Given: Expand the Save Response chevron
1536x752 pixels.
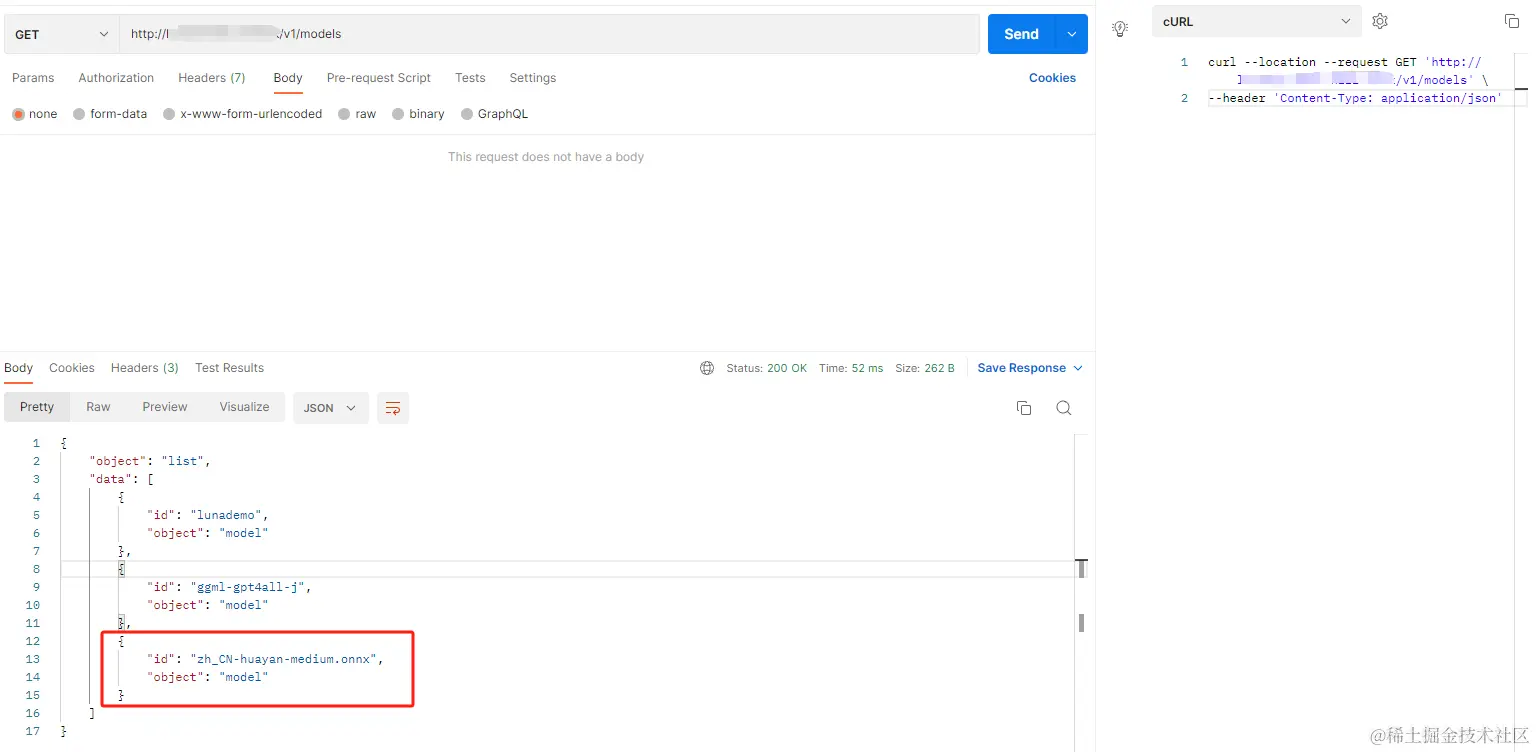Looking at the screenshot, I should pyautogui.click(x=1078, y=368).
